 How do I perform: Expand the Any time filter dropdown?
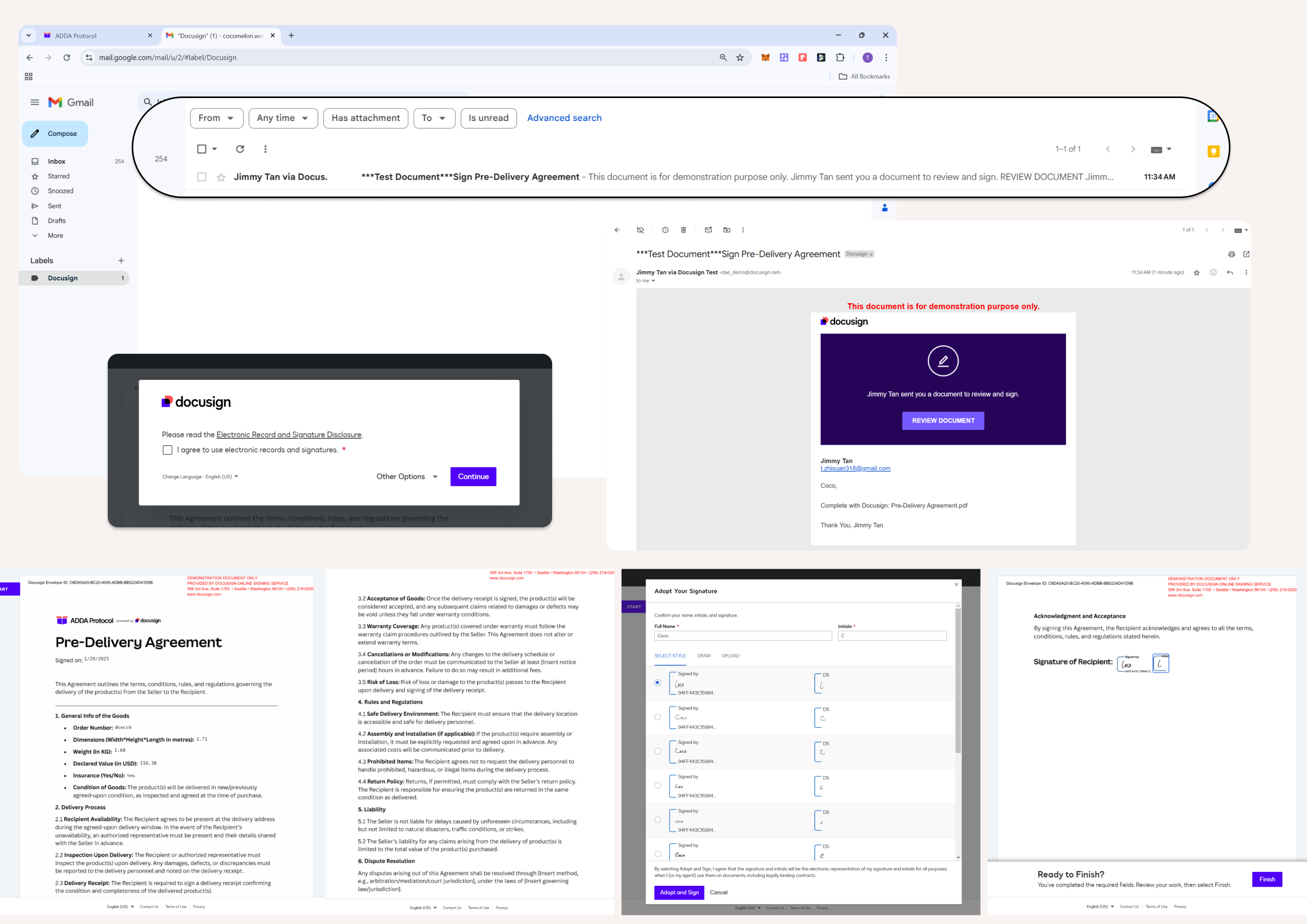coord(283,118)
